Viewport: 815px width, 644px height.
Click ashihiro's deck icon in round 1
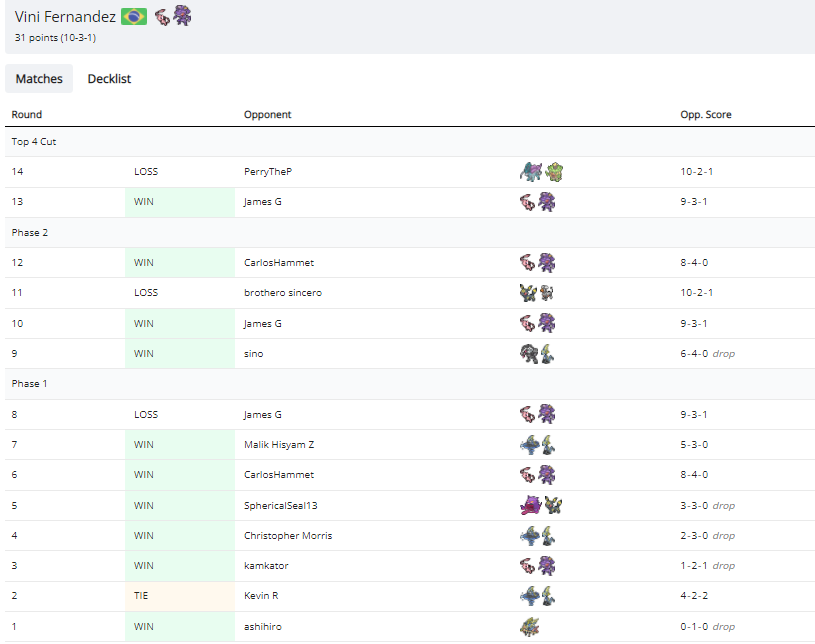tap(530, 626)
